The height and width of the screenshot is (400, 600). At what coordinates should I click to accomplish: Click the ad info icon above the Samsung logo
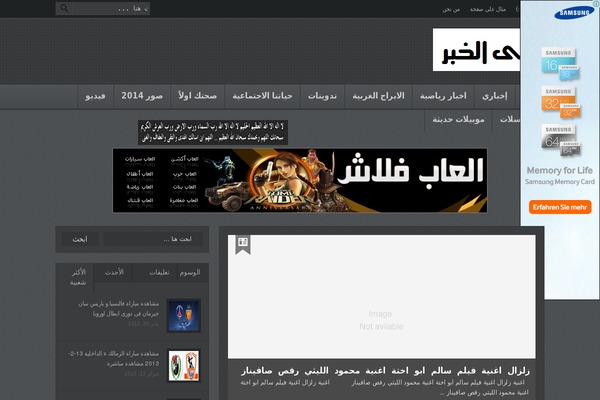pyautogui.click(x=596, y=3)
